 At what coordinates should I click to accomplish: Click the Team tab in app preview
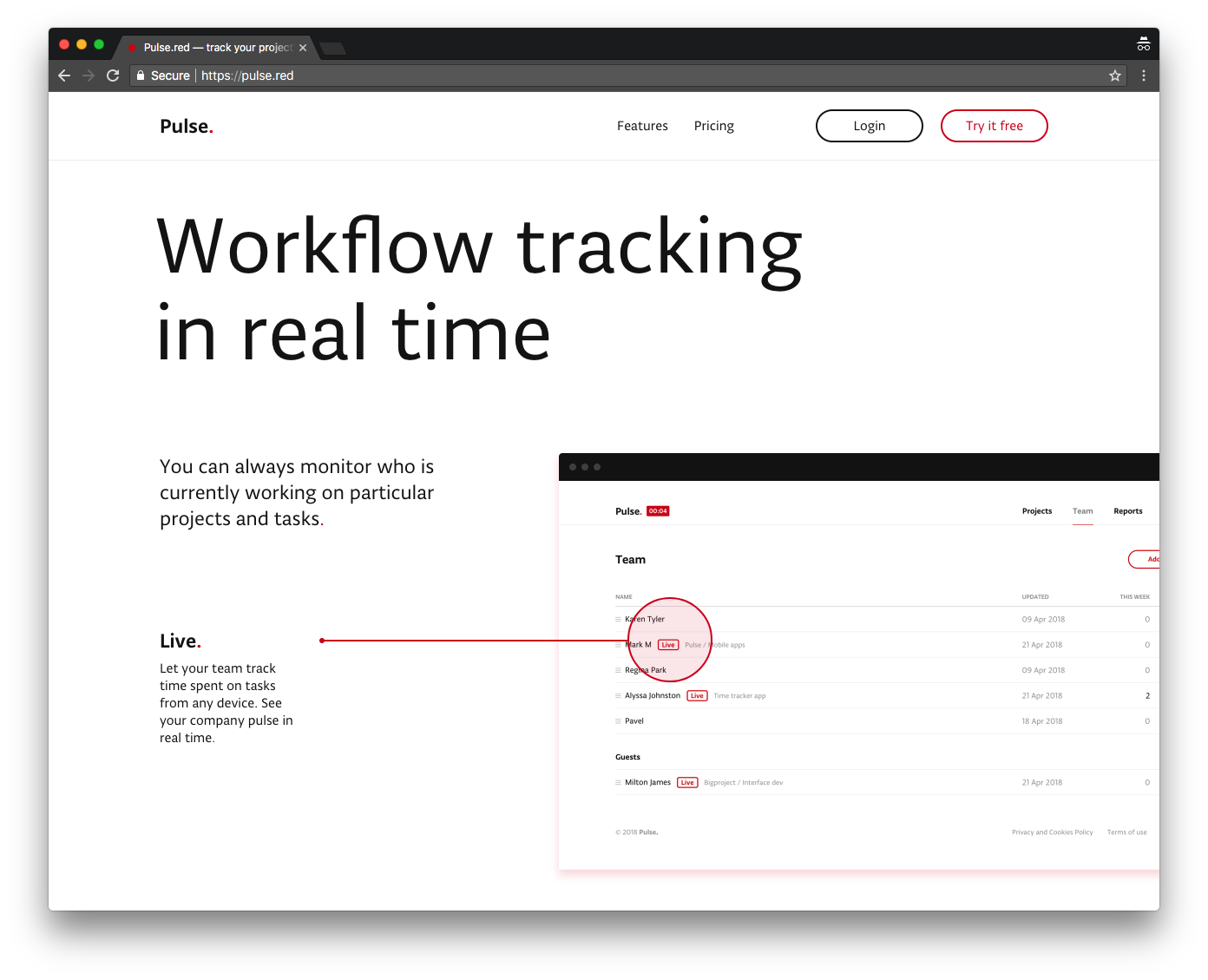pyautogui.click(x=1082, y=511)
